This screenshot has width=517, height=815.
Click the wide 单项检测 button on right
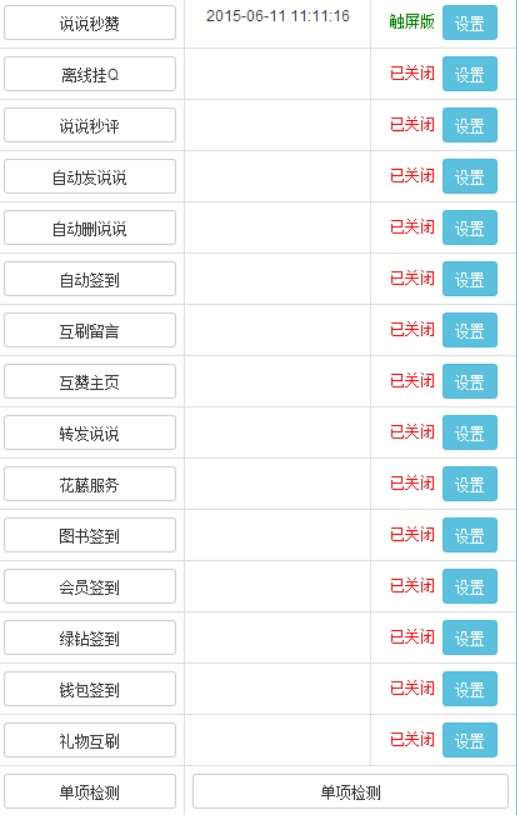[x=350, y=792]
